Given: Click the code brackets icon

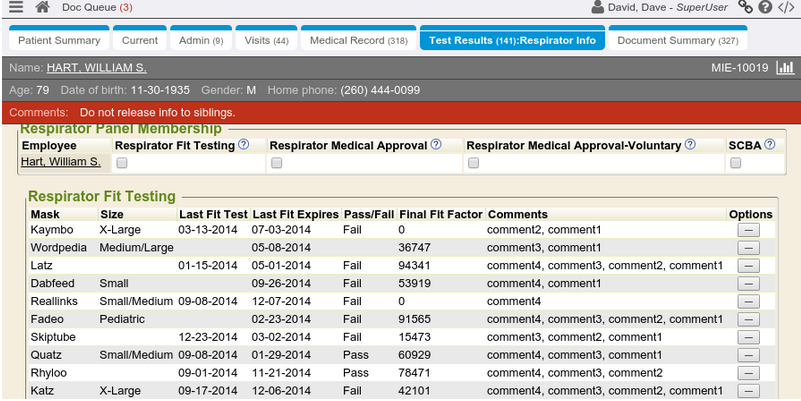Looking at the screenshot, I should point(786,8).
